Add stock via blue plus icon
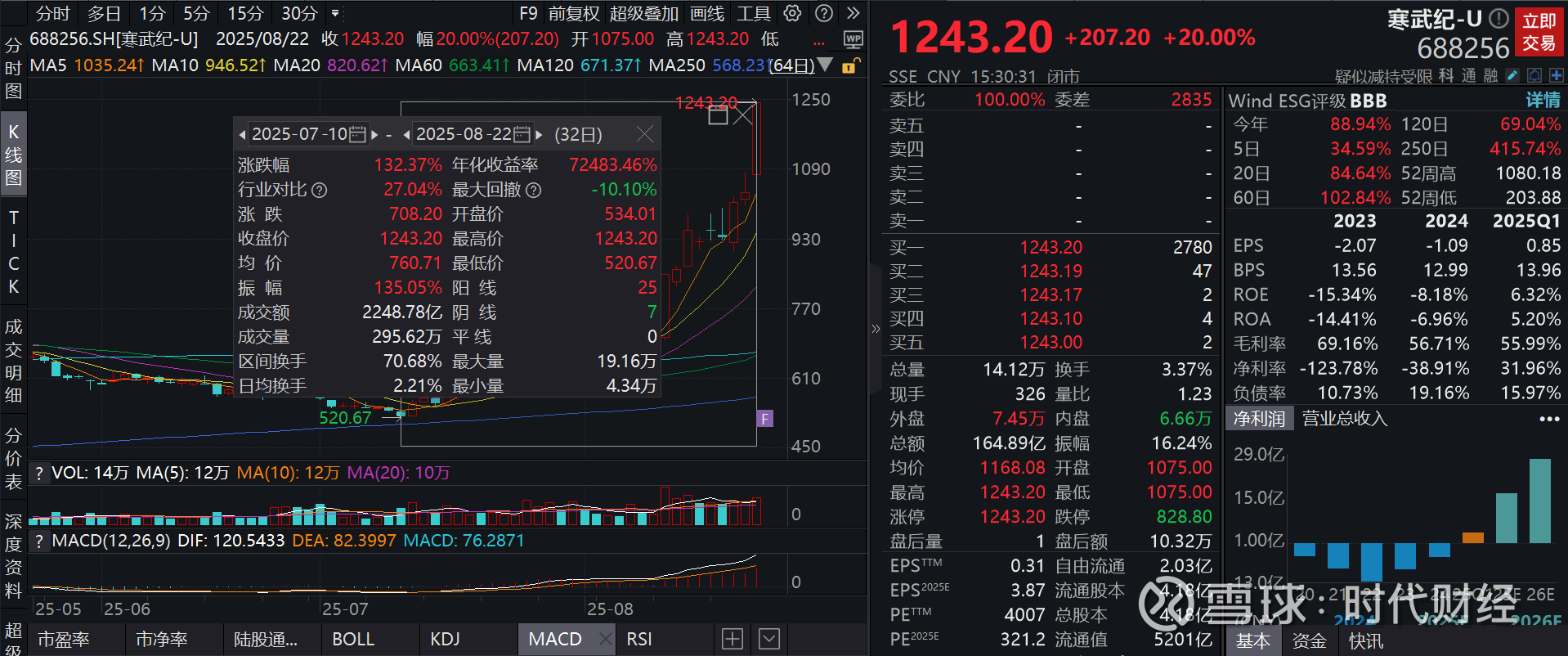The height and width of the screenshot is (656, 1568). point(1556,75)
